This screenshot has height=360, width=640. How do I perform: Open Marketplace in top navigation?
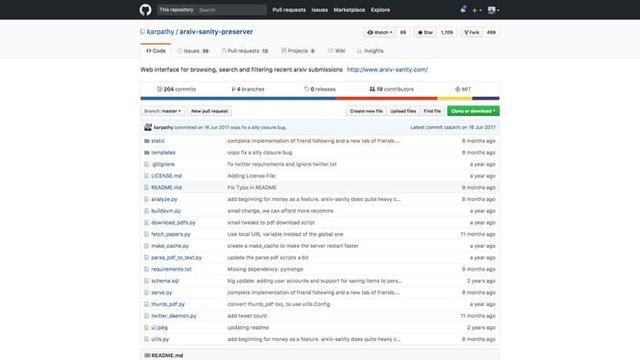point(349,10)
